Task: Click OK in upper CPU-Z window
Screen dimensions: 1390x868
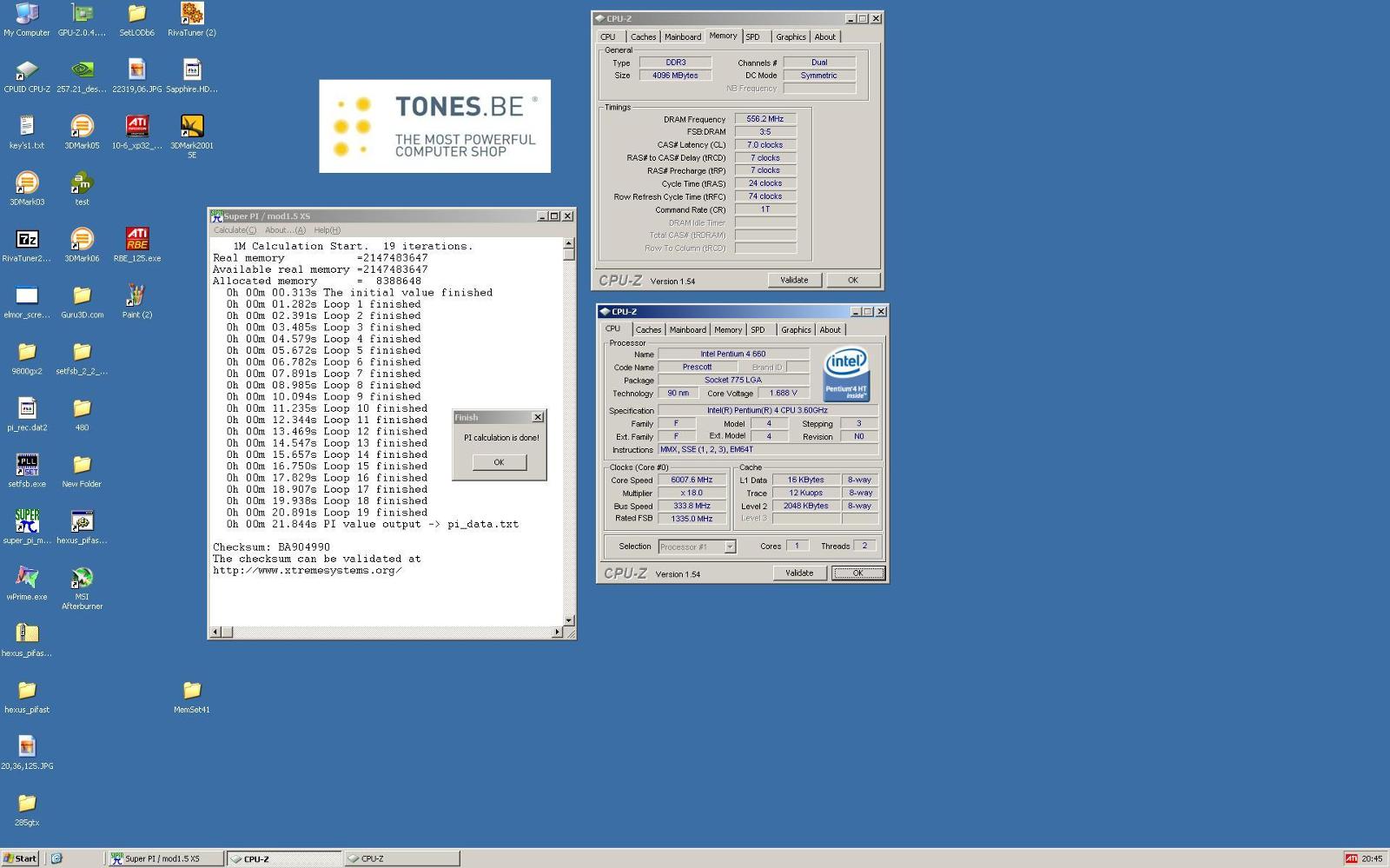Action: pos(852,280)
